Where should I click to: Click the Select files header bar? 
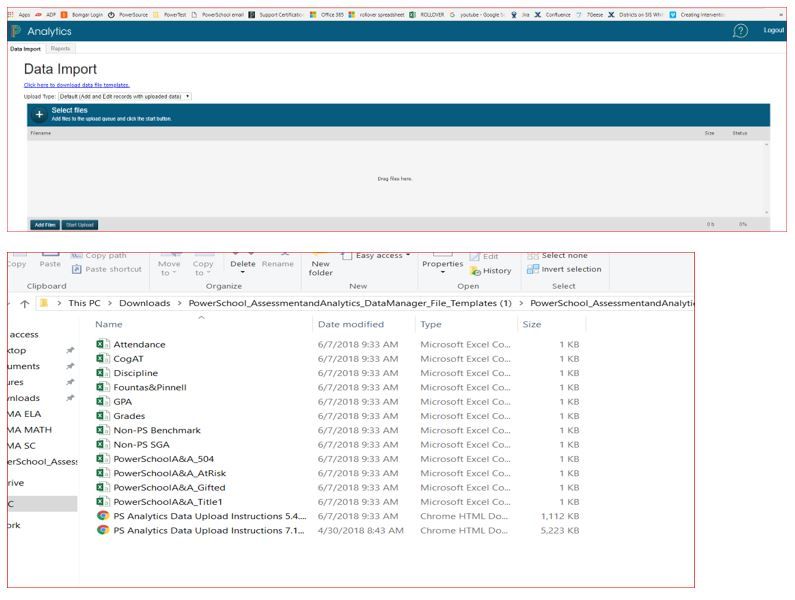pyautogui.click(x=399, y=115)
